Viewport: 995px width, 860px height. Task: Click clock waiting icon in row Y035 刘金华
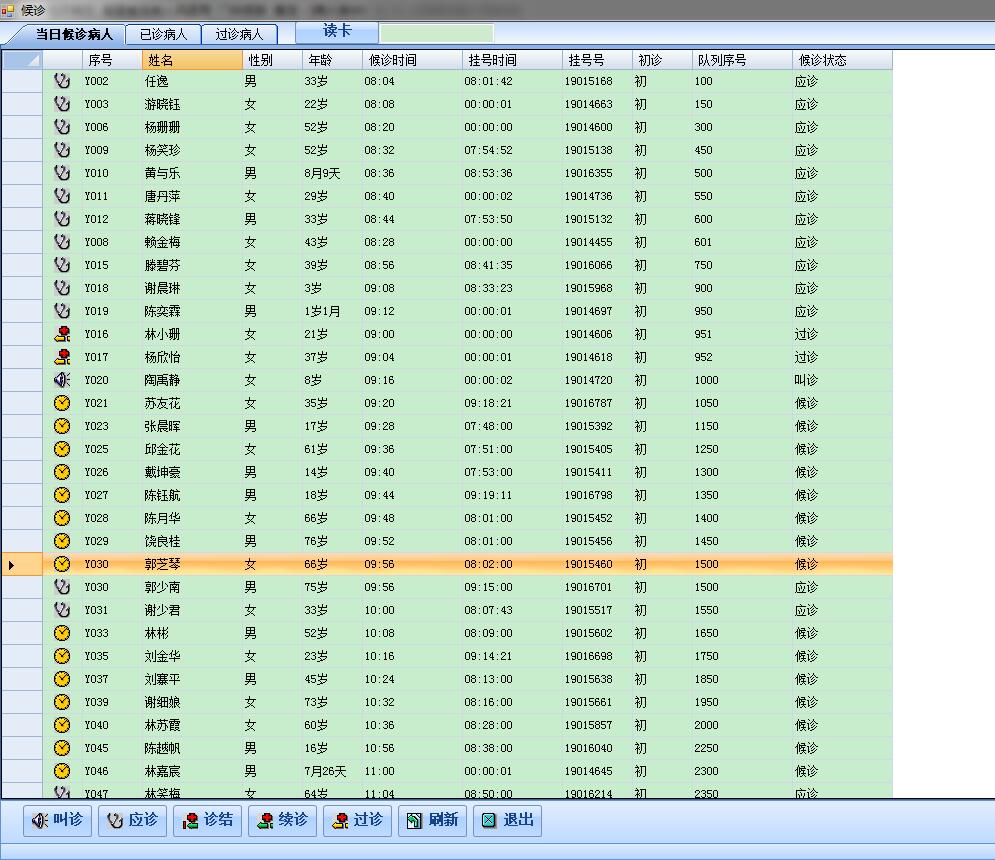tap(62, 656)
